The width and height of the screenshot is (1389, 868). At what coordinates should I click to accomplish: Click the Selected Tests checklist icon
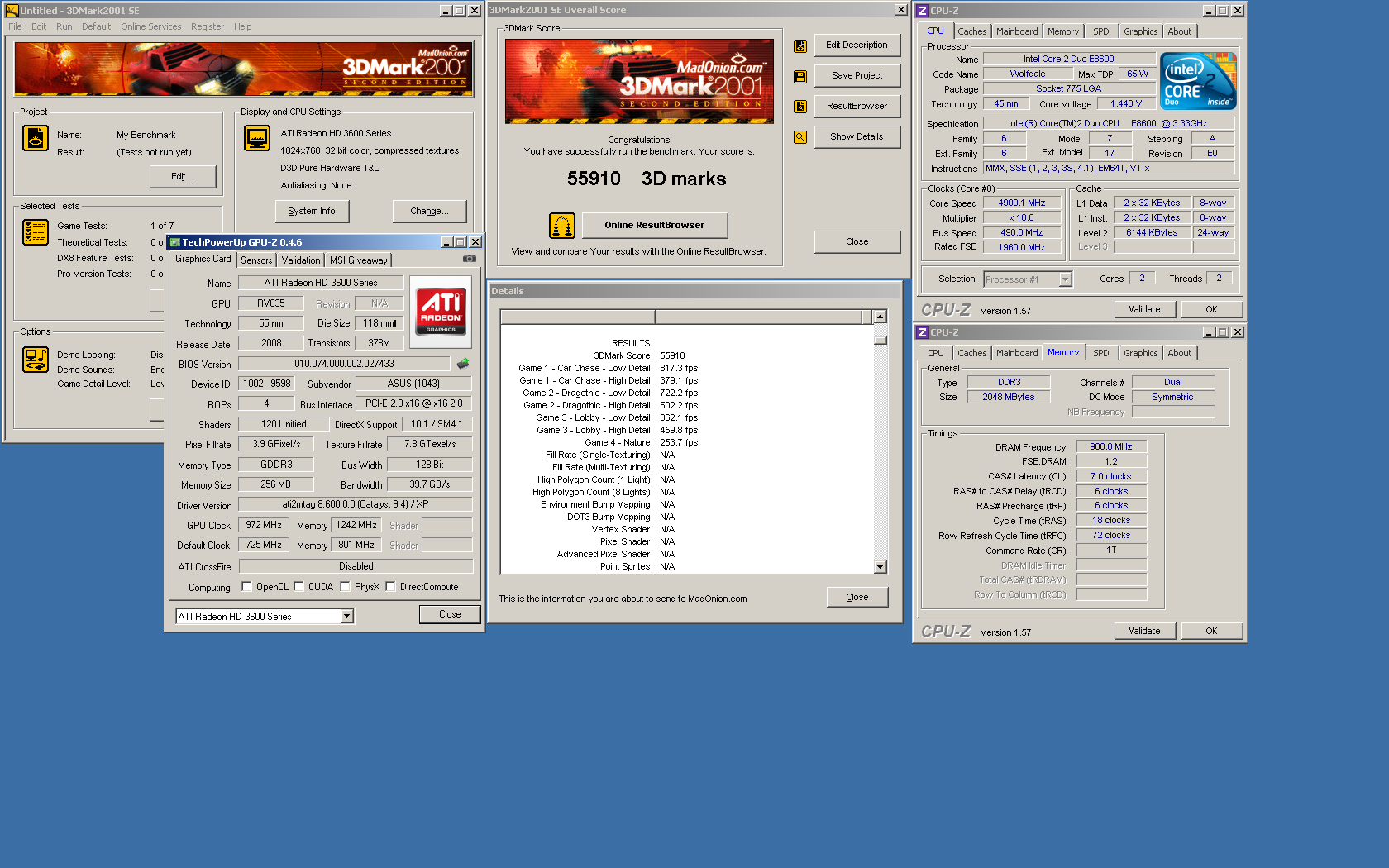pyautogui.click(x=36, y=232)
